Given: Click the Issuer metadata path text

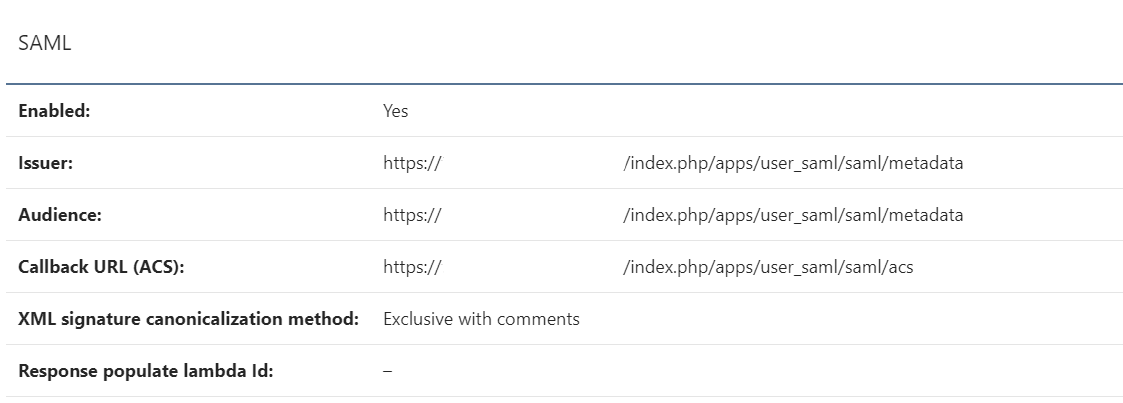Looking at the screenshot, I should pos(793,163).
